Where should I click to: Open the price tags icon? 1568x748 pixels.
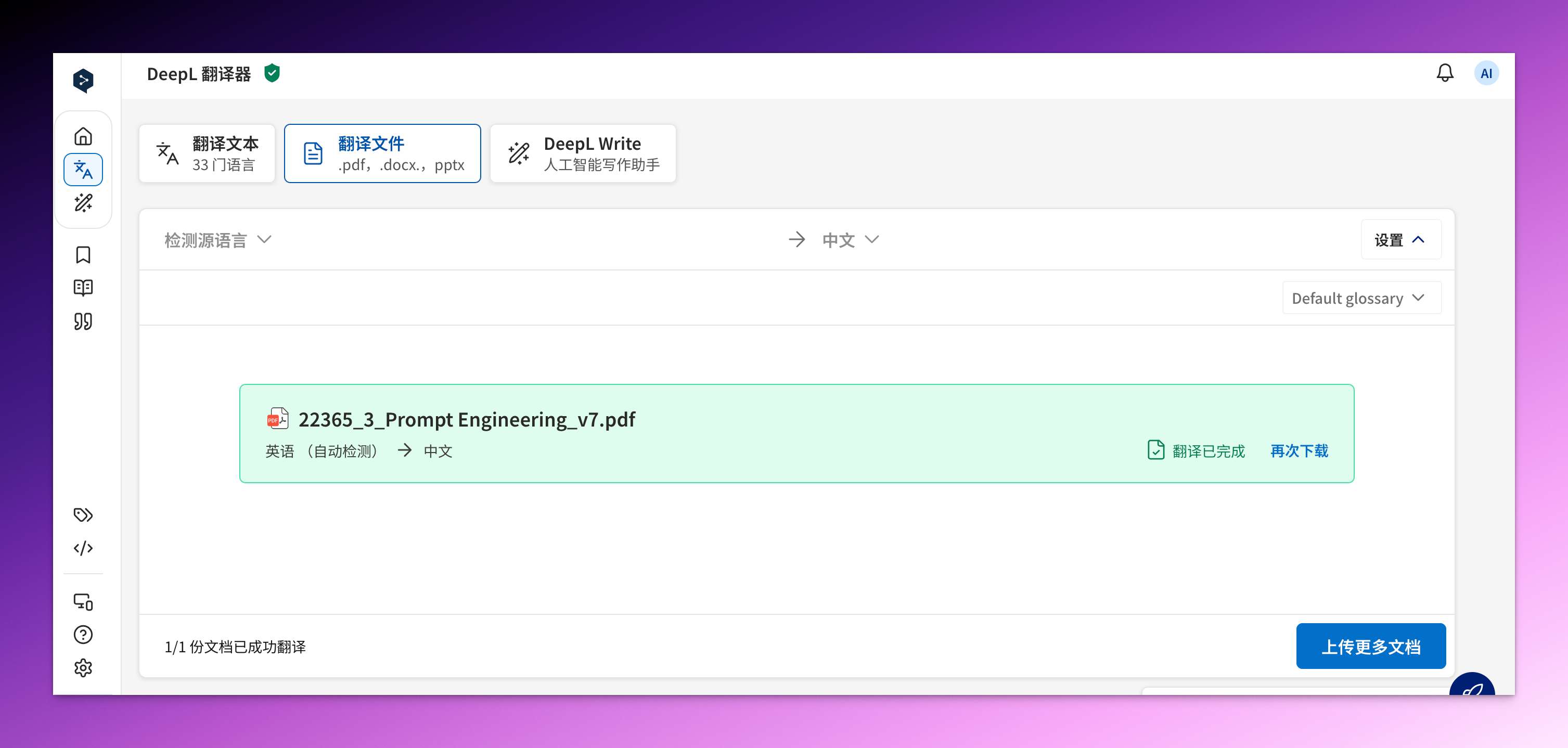(83, 515)
